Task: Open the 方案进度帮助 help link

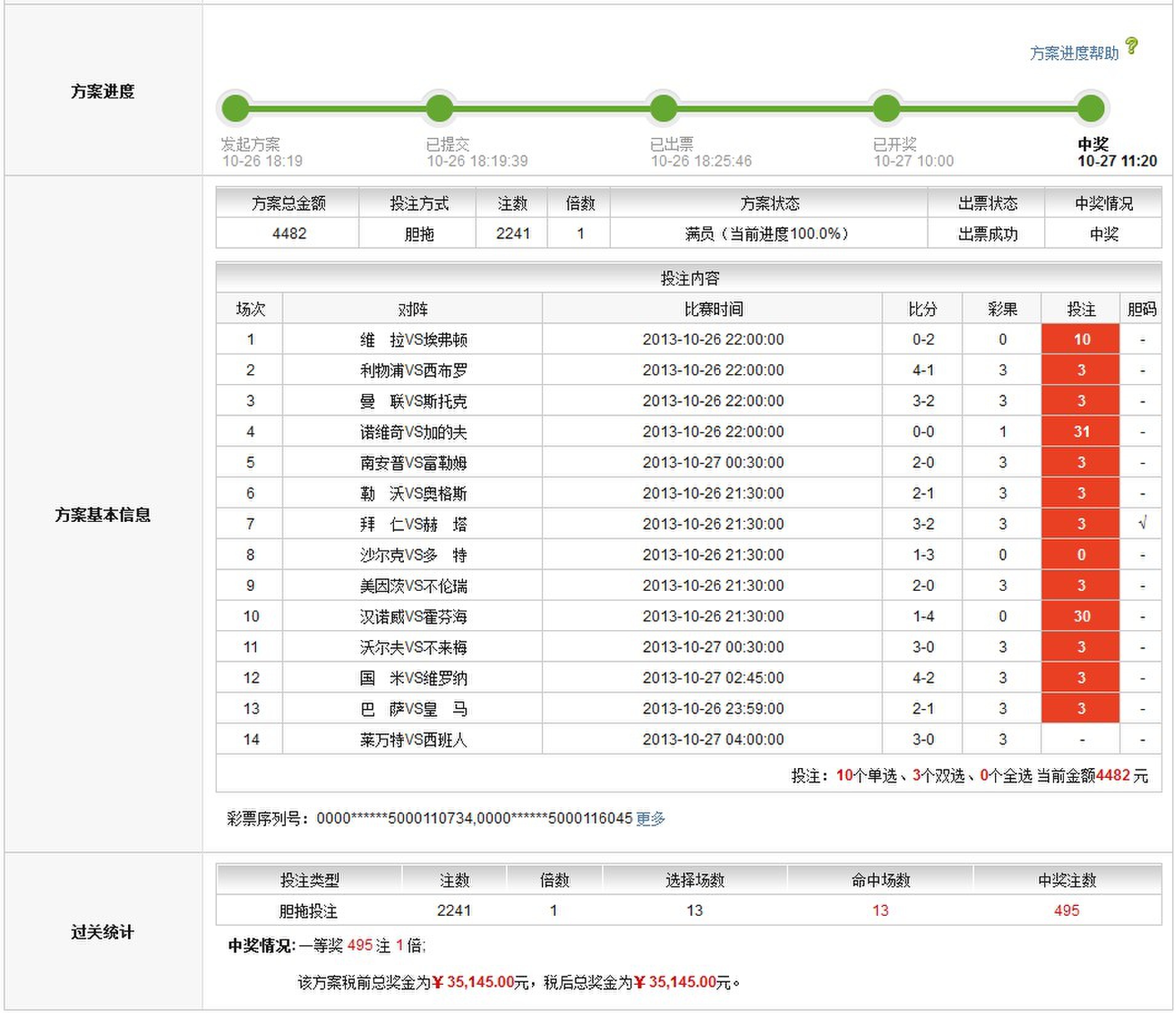Action: click(x=1074, y=54)
